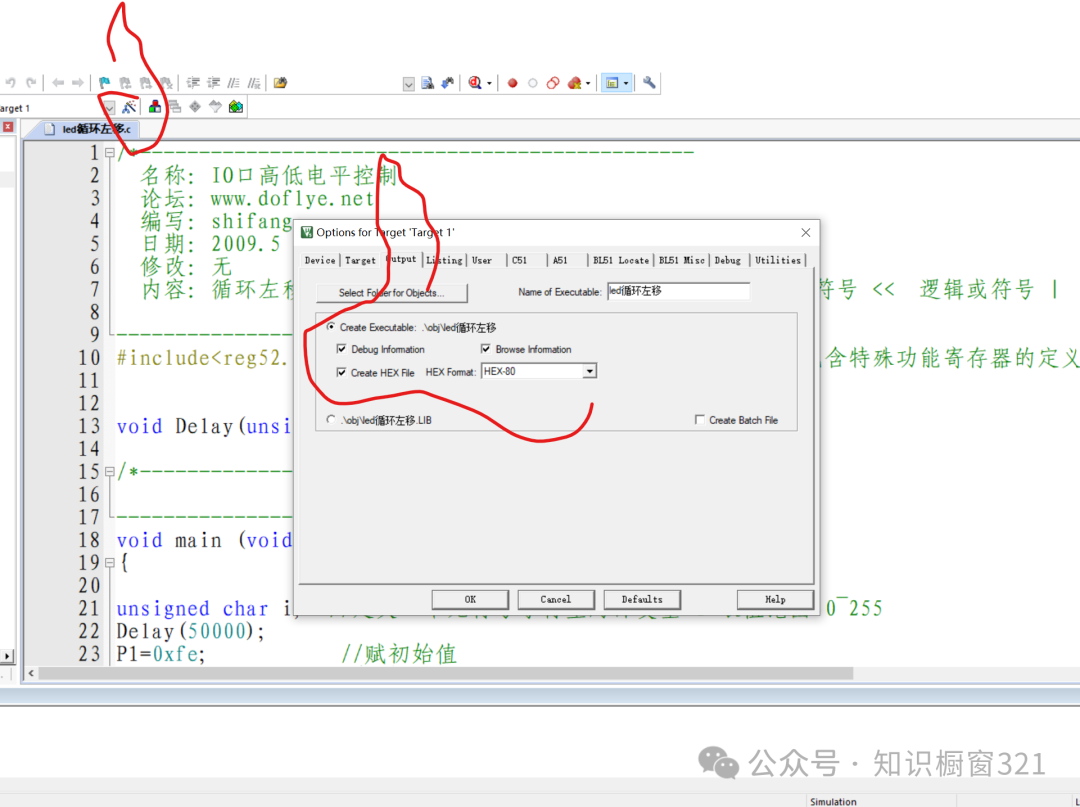Click the Defaults button
This screenshot has width=1080, height=807.
point(642,599)
